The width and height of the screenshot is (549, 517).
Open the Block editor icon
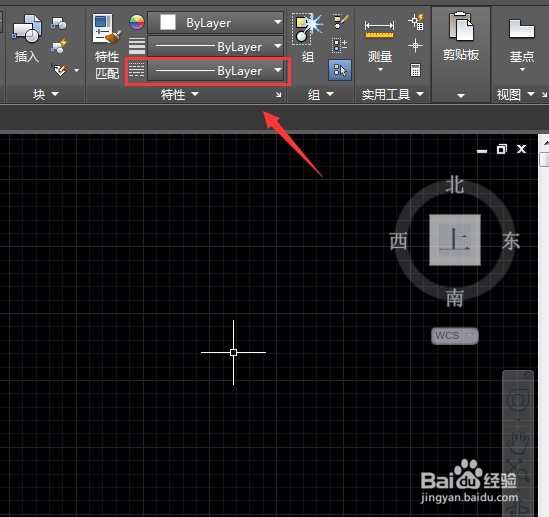pos(59,46)
